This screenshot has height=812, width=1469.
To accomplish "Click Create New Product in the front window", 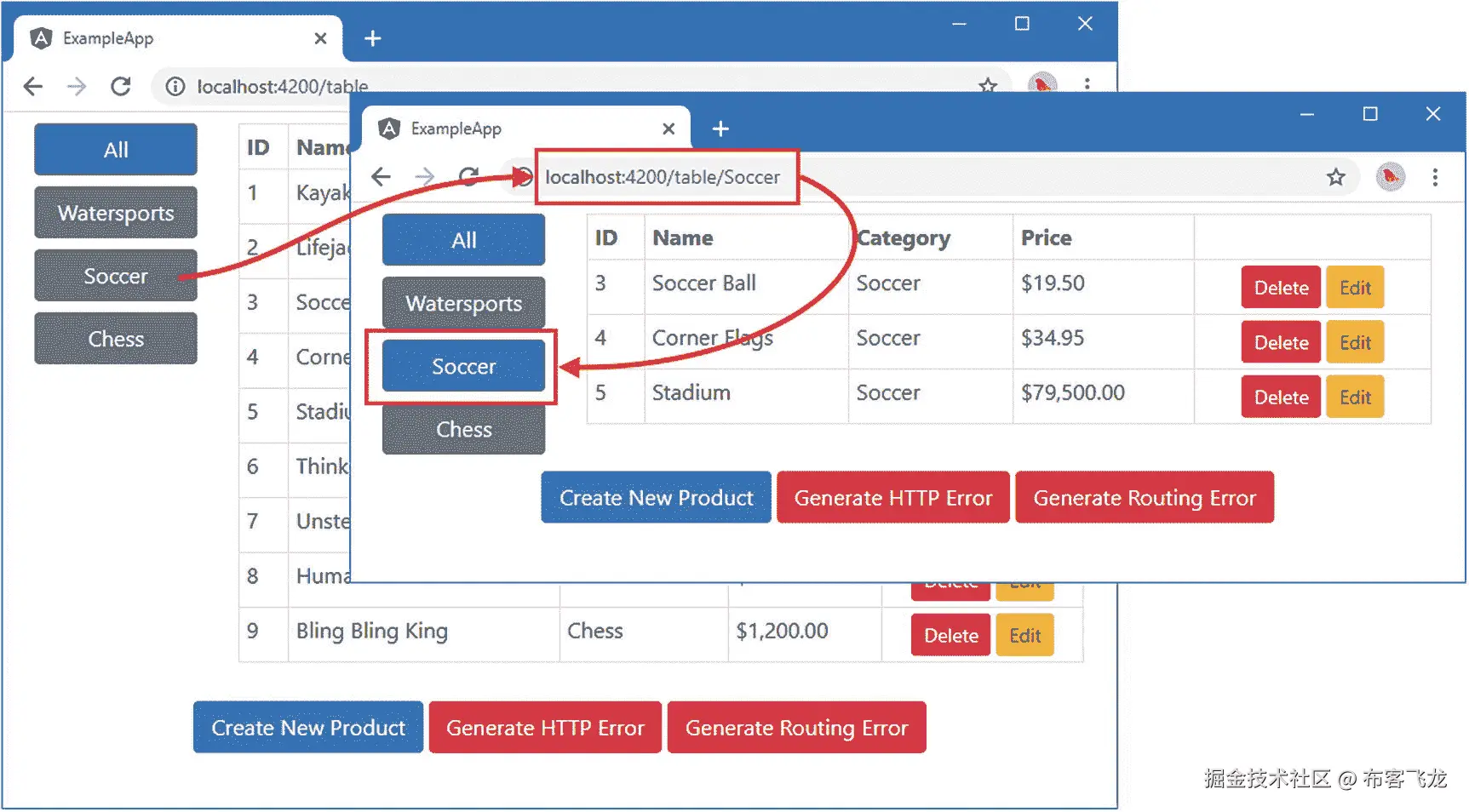I will 656,497.
